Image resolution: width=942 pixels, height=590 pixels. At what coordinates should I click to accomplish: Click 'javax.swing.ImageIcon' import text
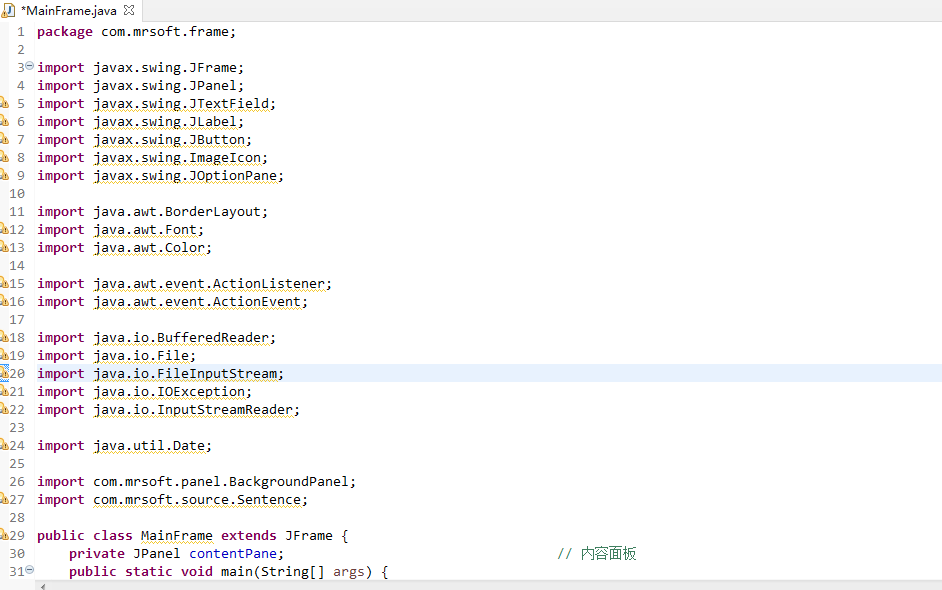[x=177, y=157]
